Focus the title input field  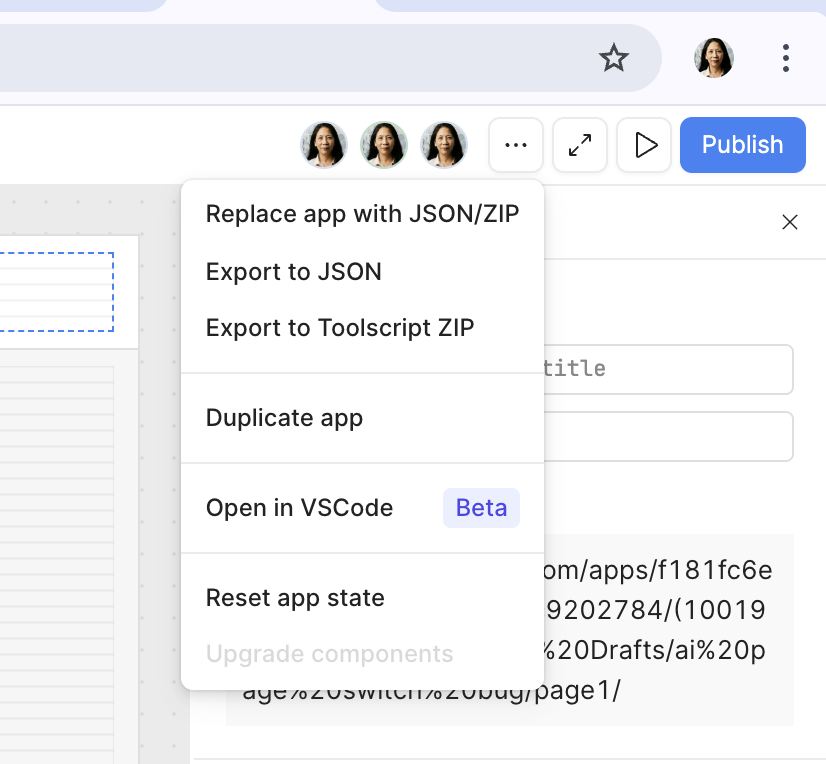click(x=668, y=369)
